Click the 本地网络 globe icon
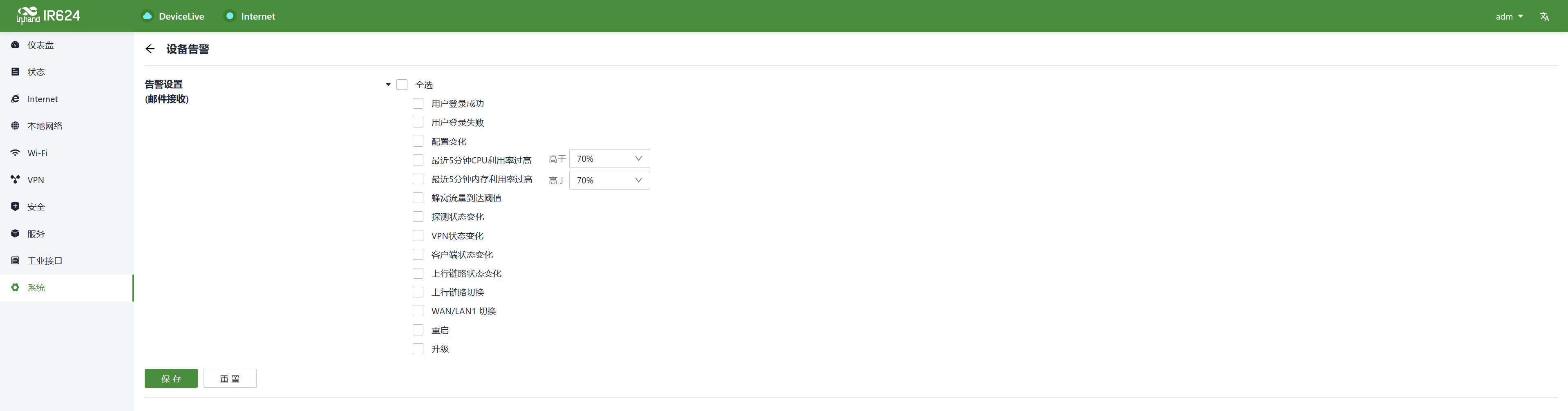The width and height of the screenshot is (1568, 411). pos(15,125)
